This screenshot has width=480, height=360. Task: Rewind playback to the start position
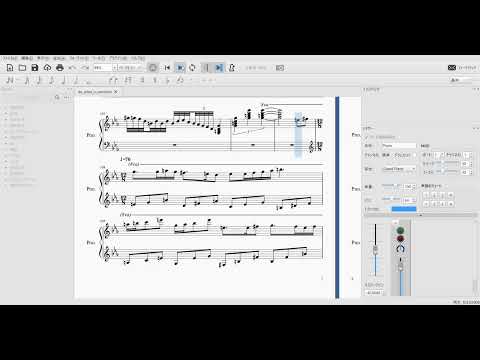tap(167, 68)
